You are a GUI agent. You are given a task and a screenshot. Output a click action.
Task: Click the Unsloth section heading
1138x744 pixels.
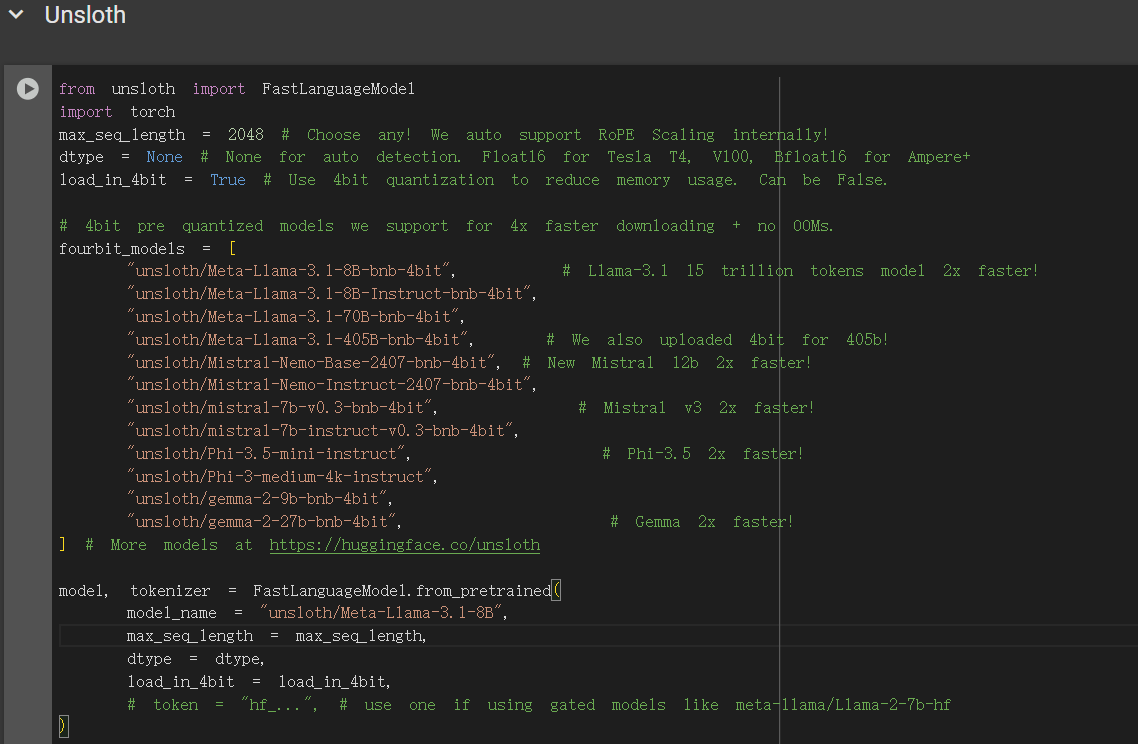point(85,15)
